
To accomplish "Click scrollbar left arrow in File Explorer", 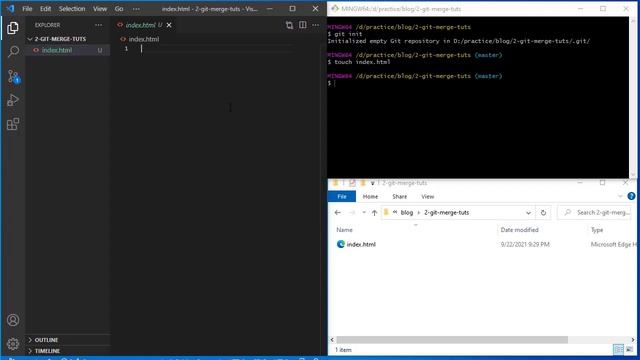I will tap(332, 340).
